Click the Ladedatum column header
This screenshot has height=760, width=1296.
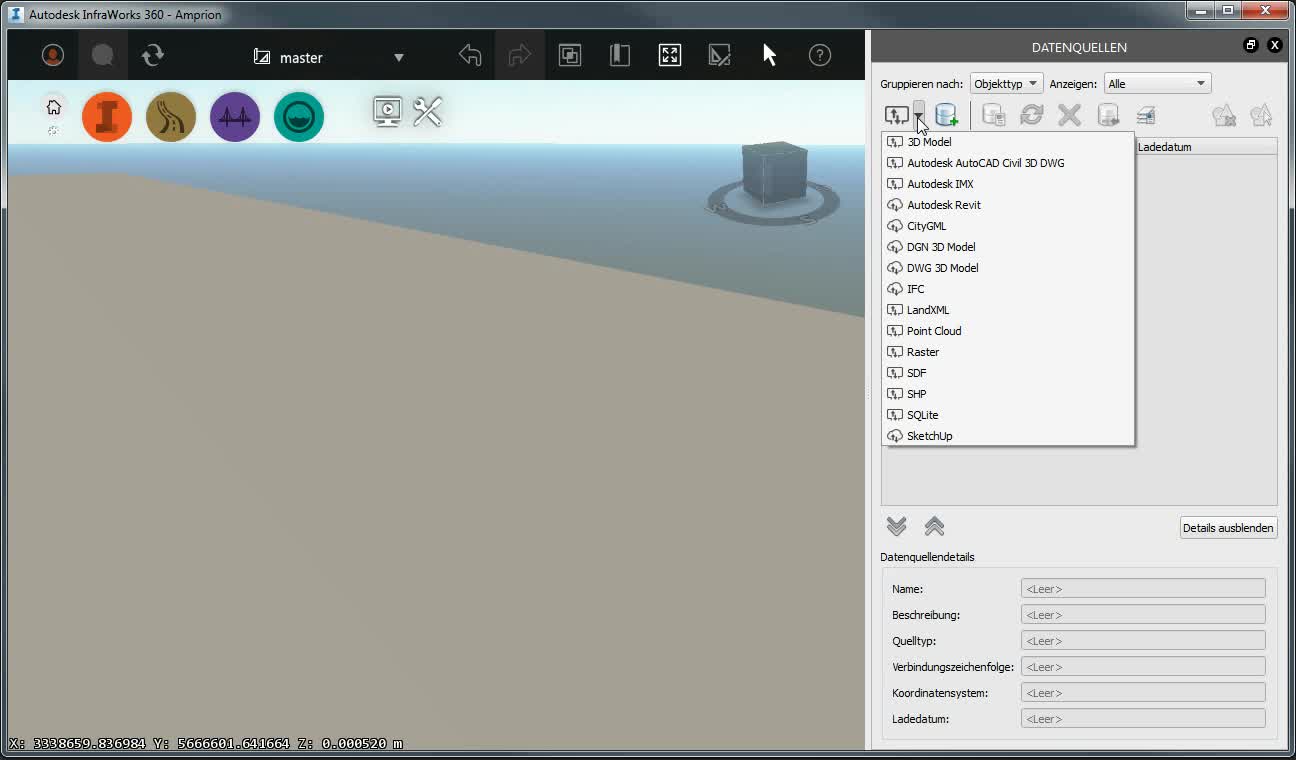(1206, 147)
